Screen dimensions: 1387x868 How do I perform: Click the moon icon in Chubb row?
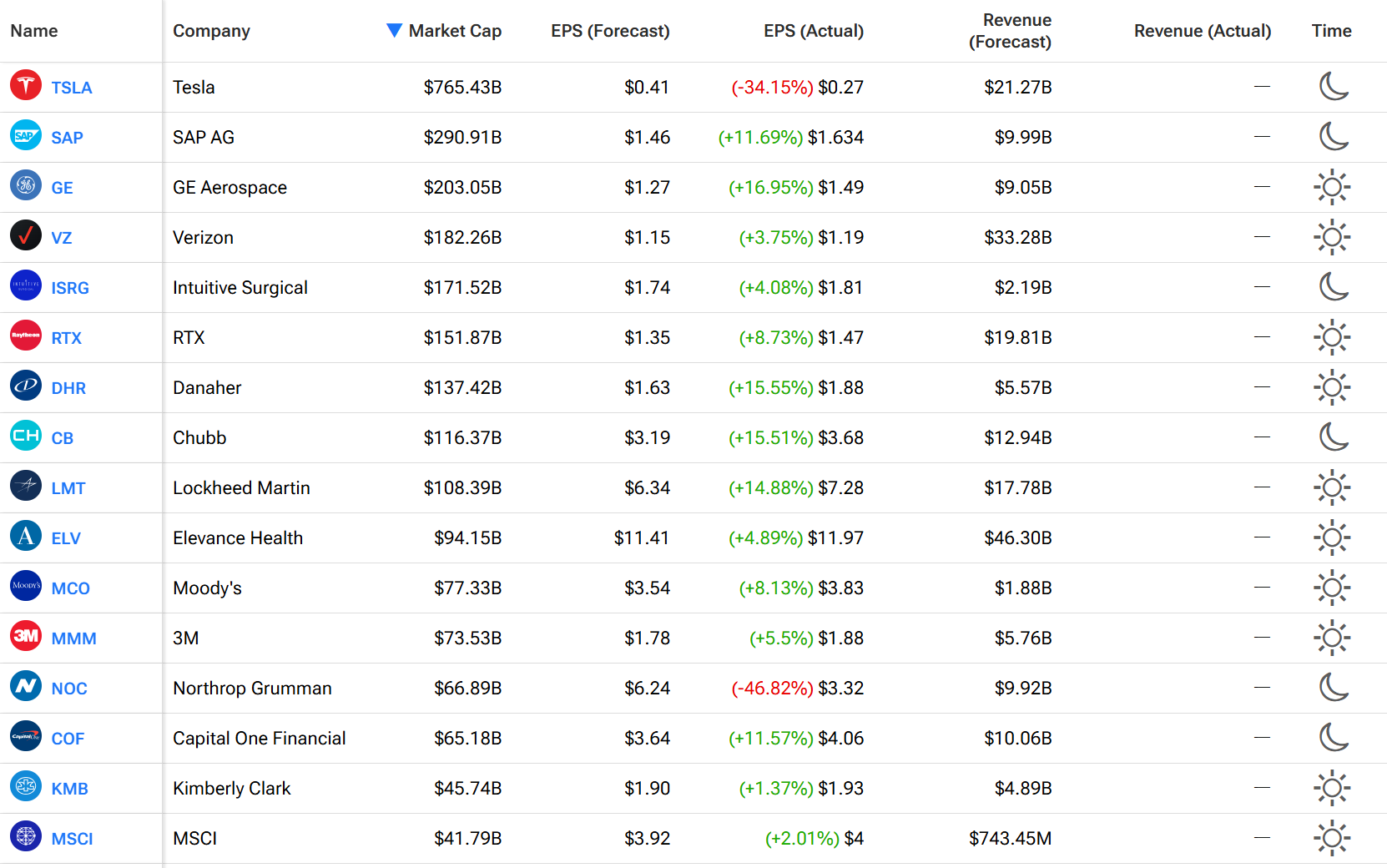point(1333,437)
